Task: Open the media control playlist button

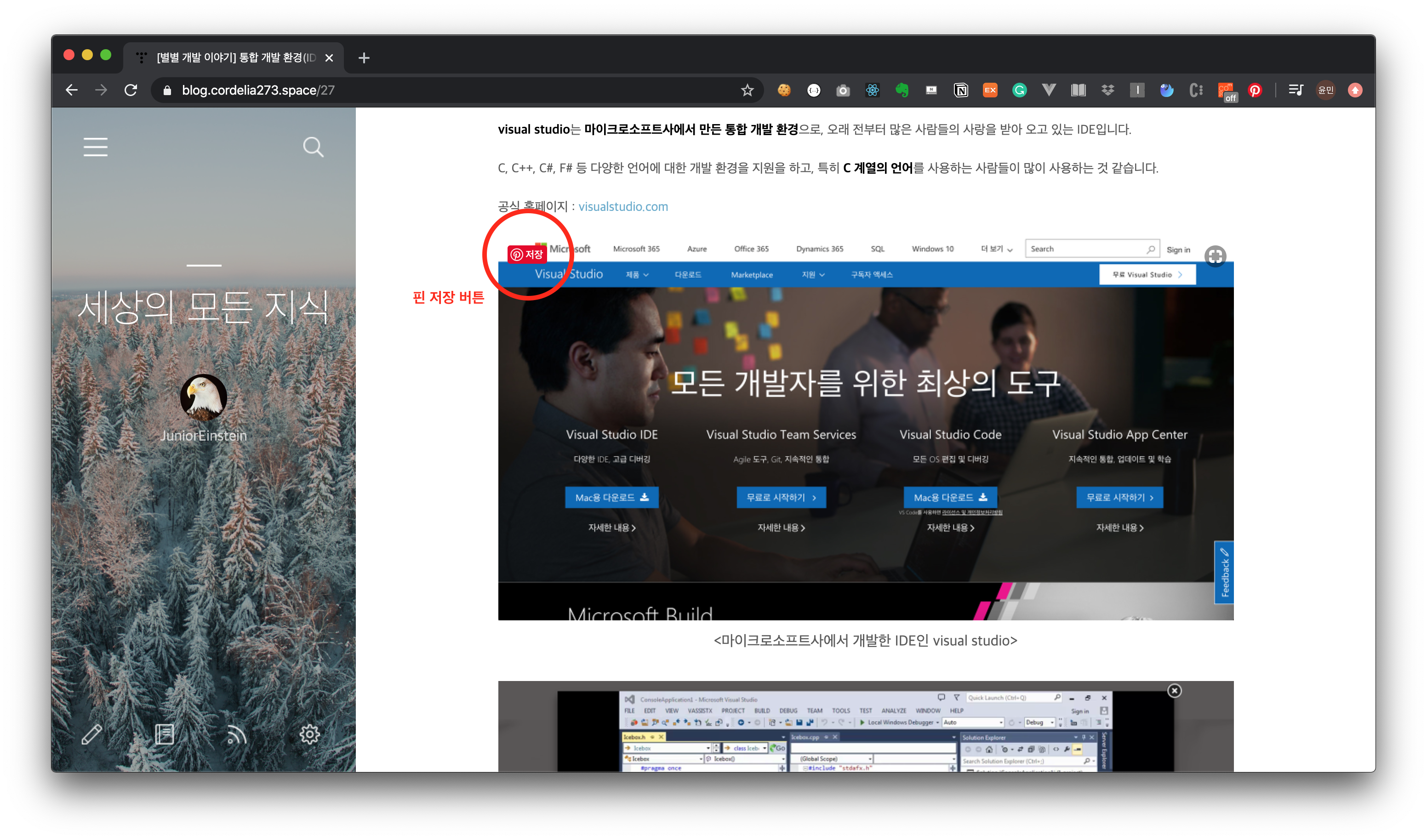Action: point(1295,90)
